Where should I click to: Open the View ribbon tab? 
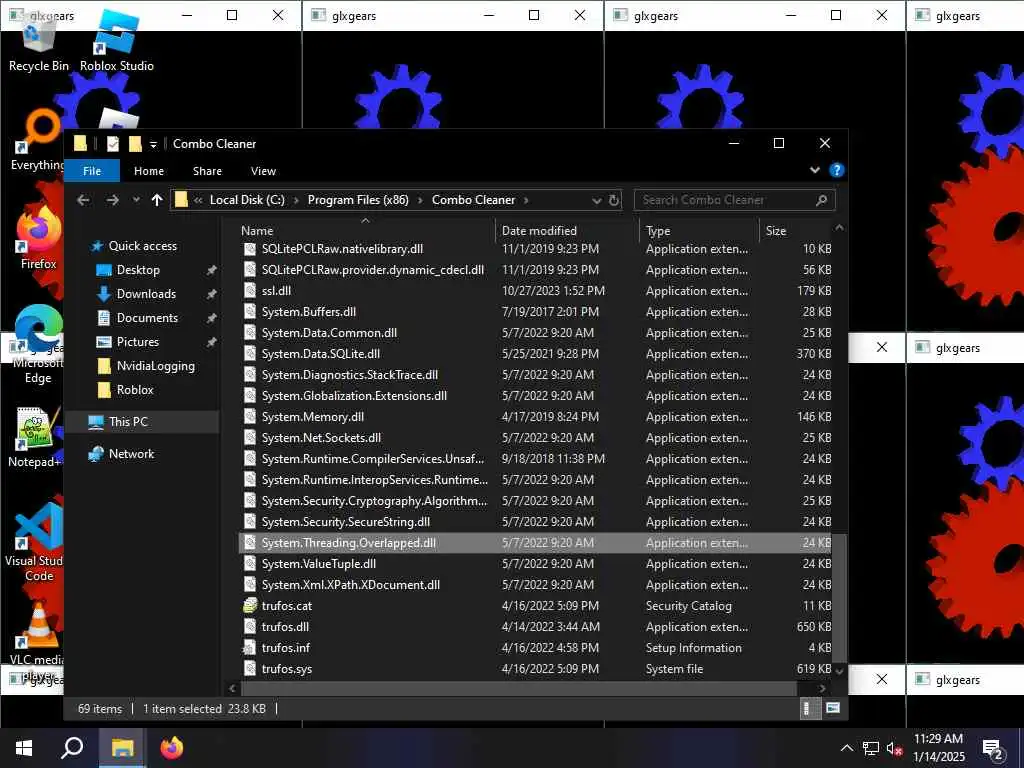point(263,170)
